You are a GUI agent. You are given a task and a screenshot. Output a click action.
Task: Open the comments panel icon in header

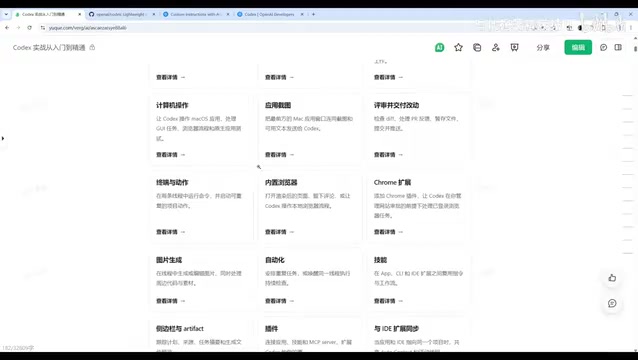point(603,48)
